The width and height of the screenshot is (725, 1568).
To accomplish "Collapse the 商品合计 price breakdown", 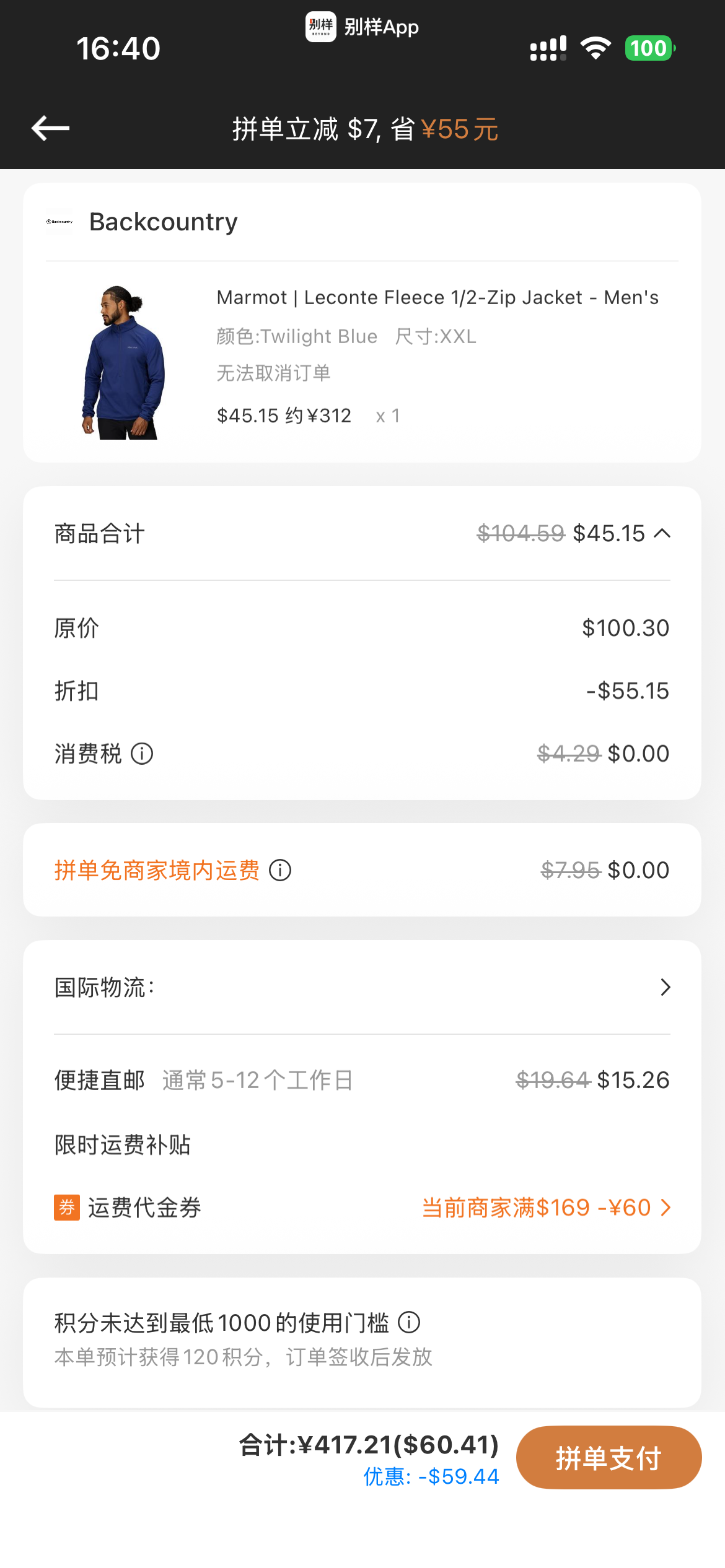I will pos(662,533).
